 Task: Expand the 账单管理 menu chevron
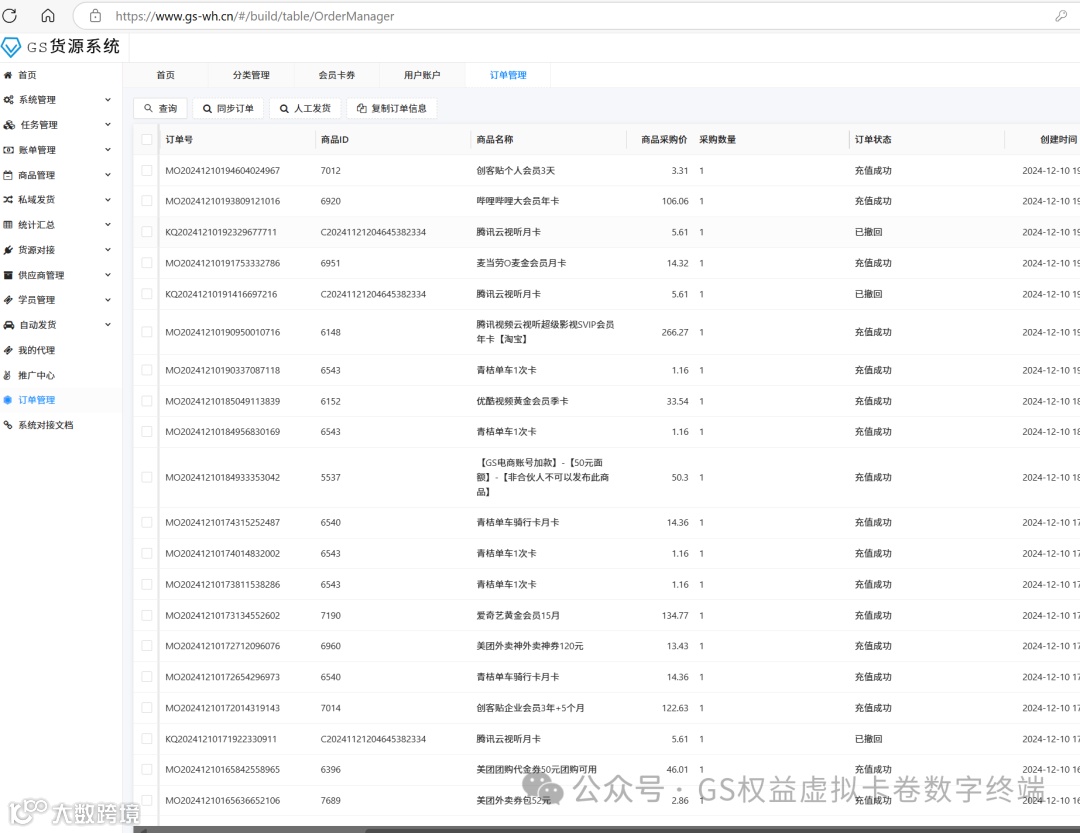coord(108,150)
